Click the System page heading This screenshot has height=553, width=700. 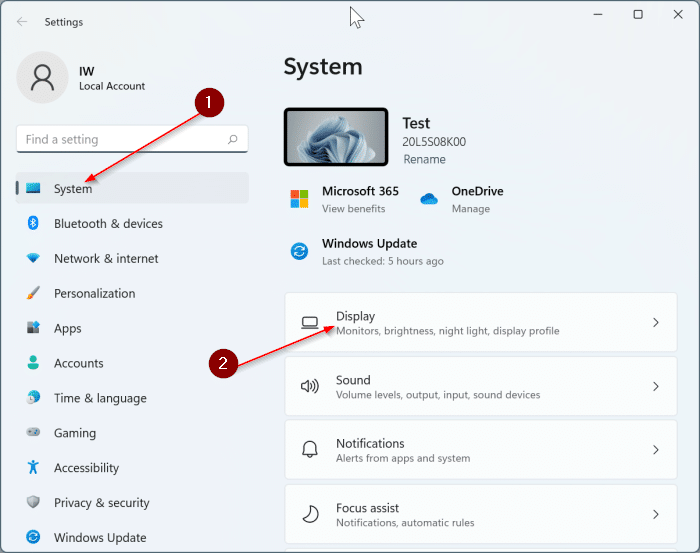tap(323, 67)
